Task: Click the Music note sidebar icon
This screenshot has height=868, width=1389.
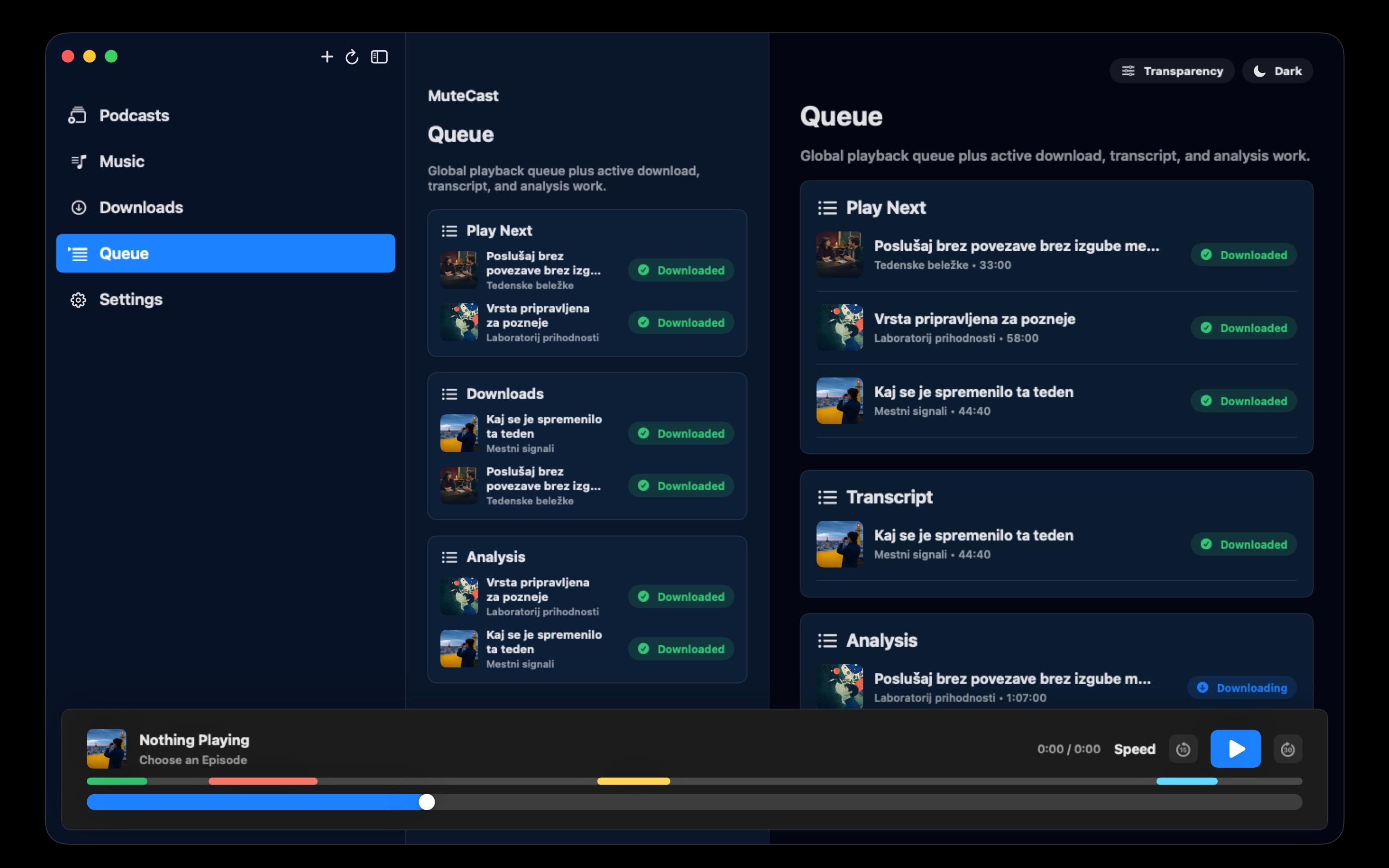Action: [x=79, y=162]
